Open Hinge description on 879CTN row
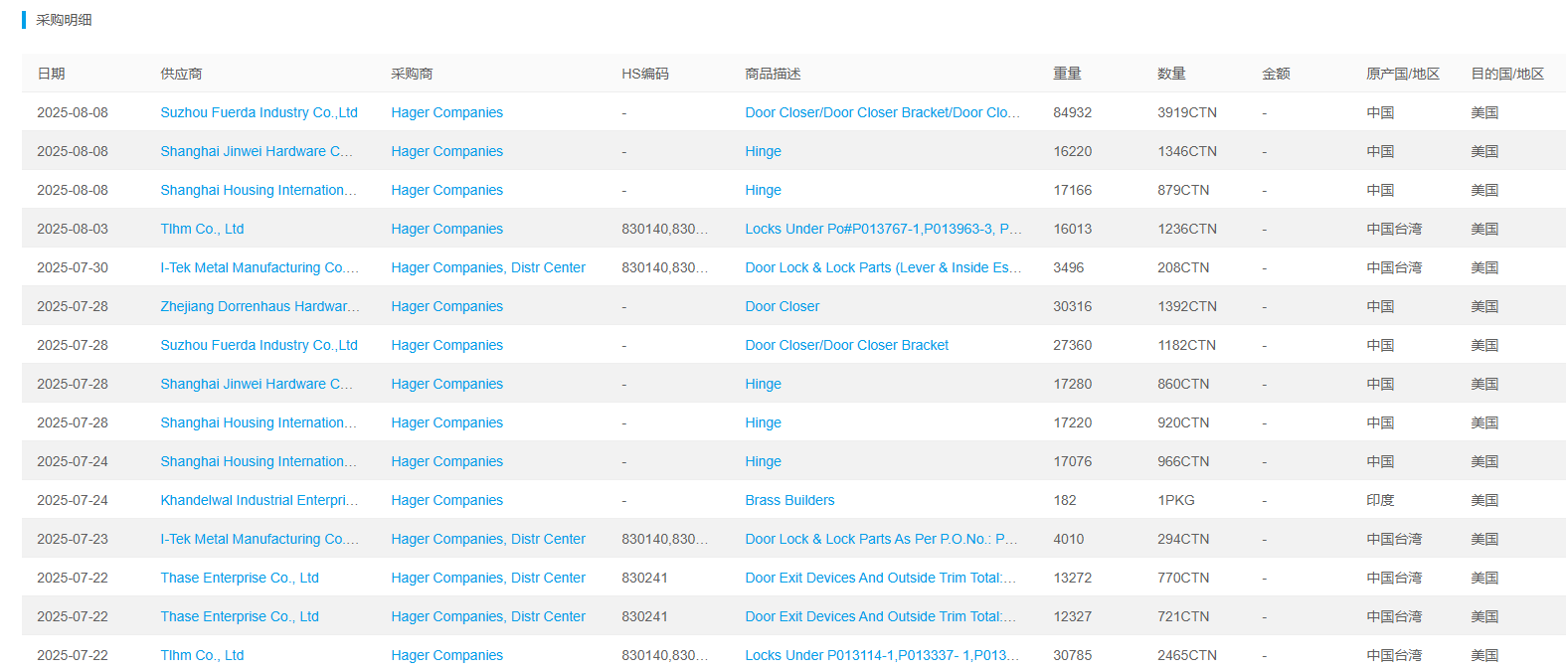1568x671 pixels. [x=763, y=190]
